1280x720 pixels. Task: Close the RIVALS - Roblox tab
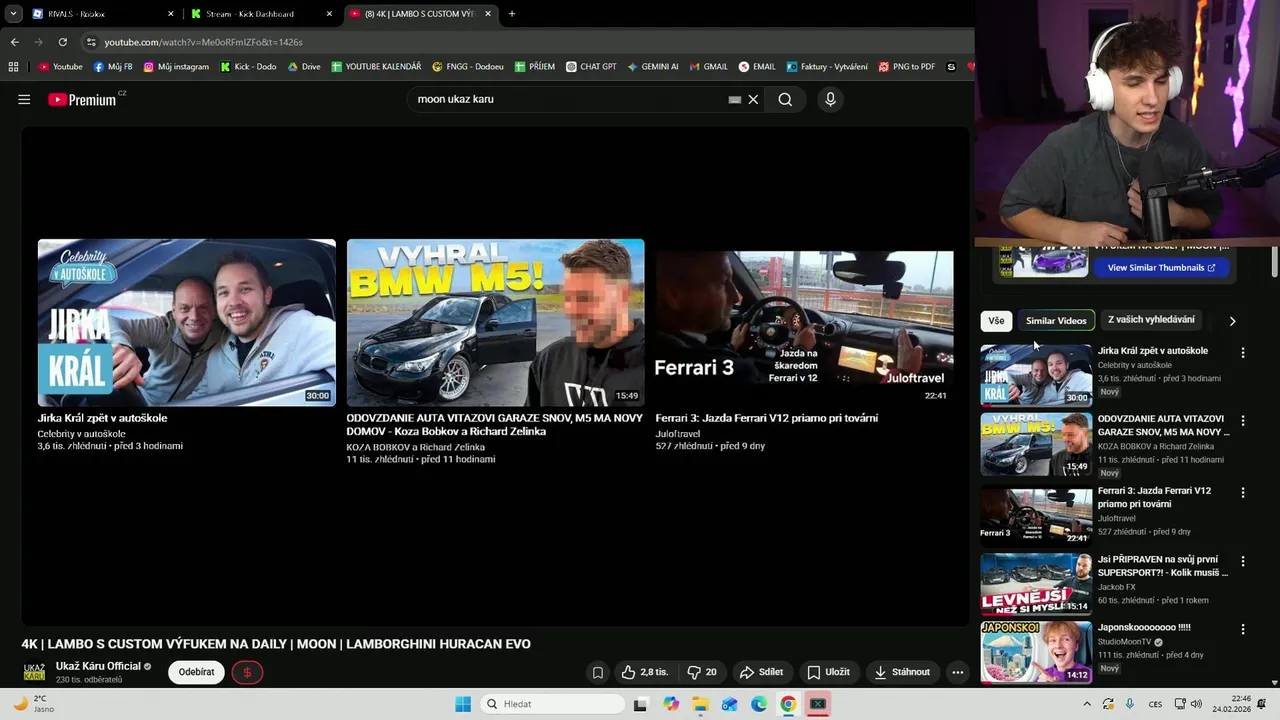tap(171, 14)
